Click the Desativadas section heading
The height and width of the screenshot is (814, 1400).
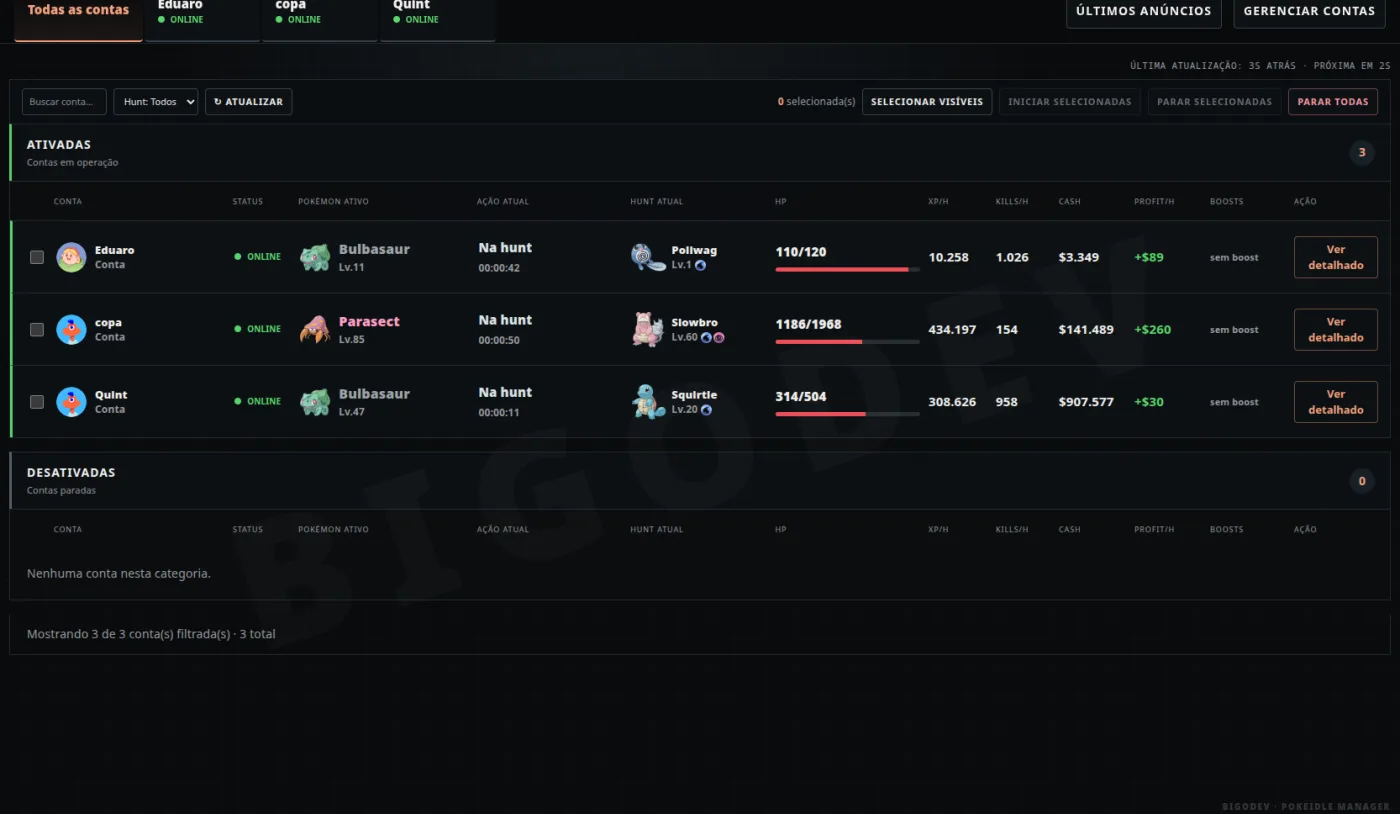coord(71,472)
